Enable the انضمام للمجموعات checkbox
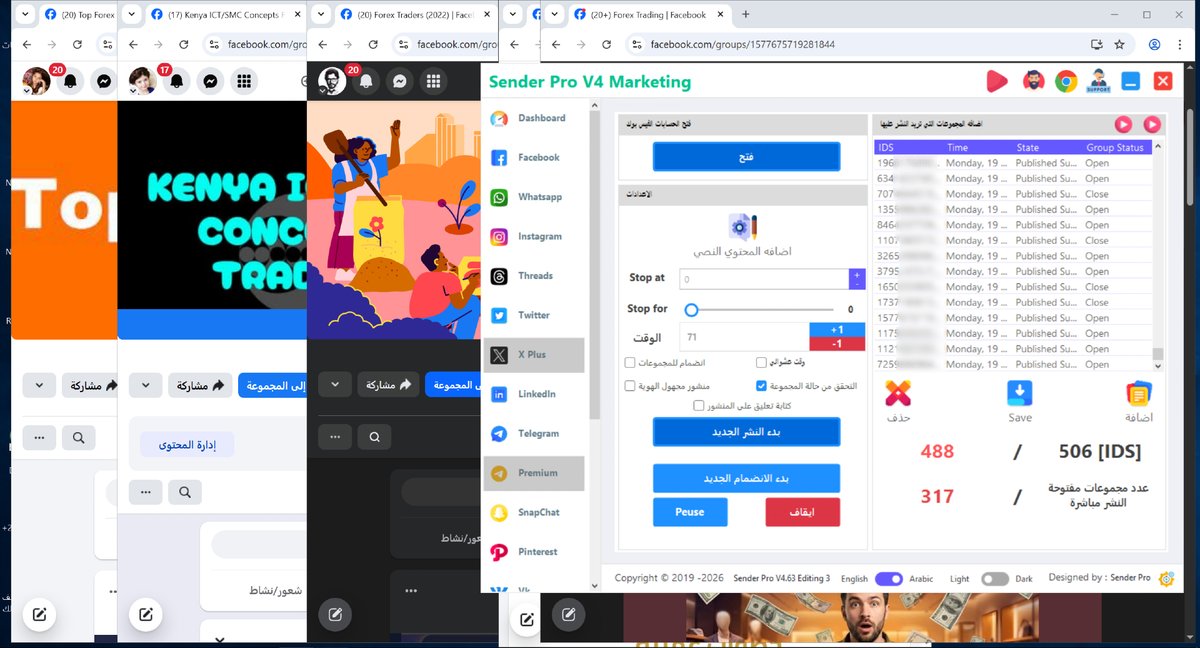This screenshot has height=648, width=1200. click(630, 363)
